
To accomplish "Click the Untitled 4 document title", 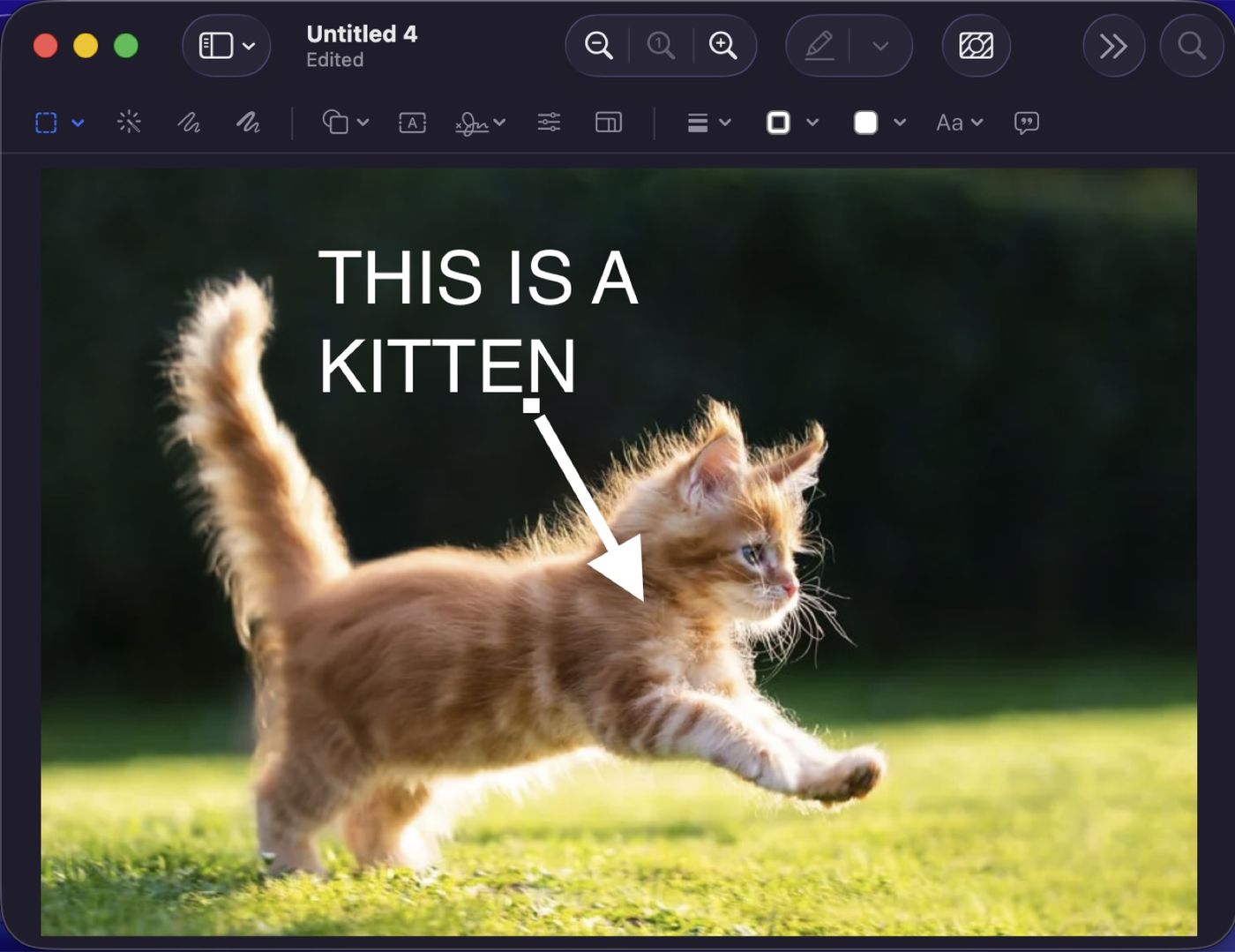I will pos(362,34).
